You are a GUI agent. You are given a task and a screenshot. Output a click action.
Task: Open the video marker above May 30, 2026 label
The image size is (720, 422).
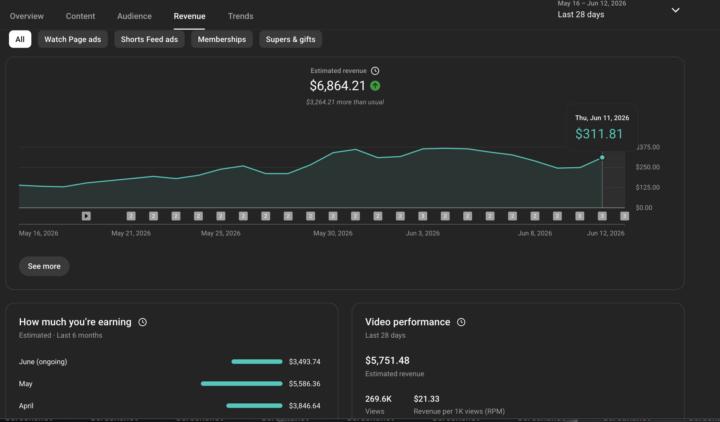click(x=333, y=216)
